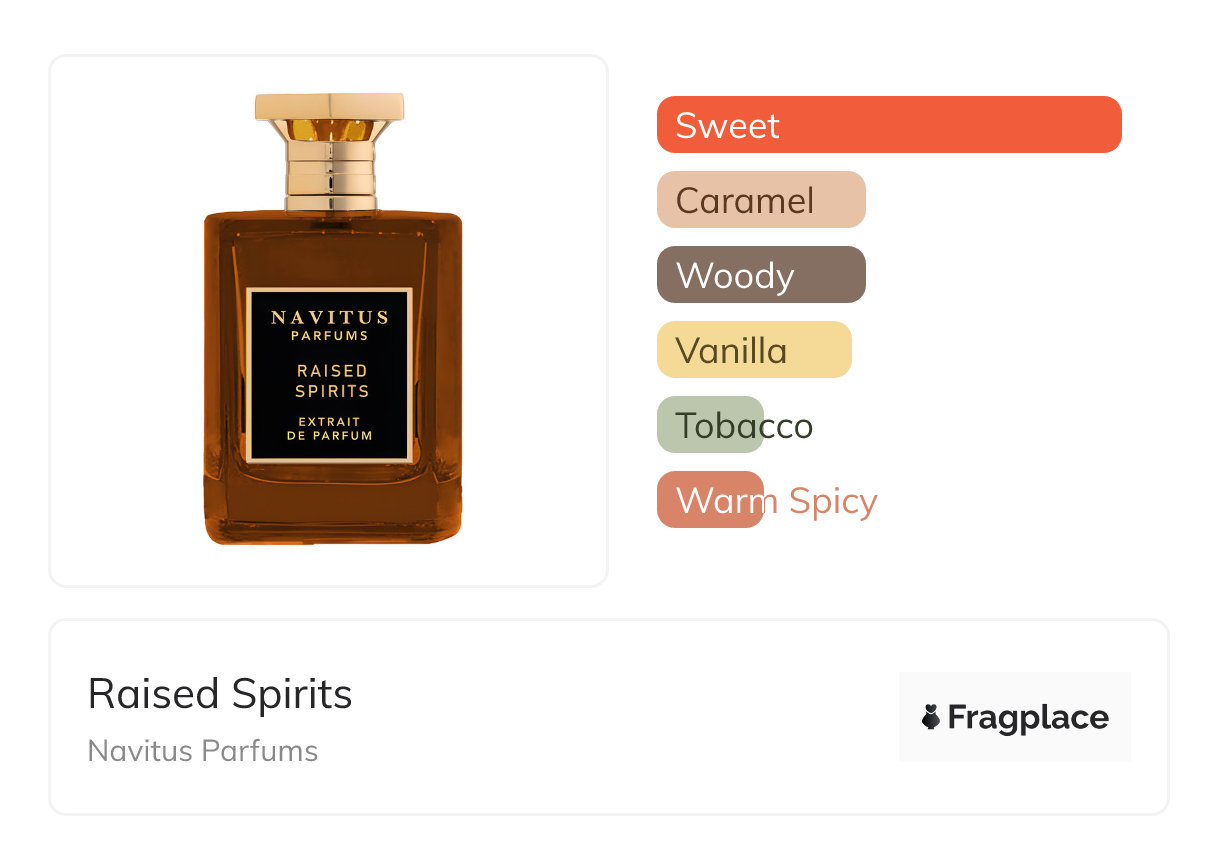Select the Warm Spicy accord bar
This screenshot has width=1218, height=864.
coord(710,500)
